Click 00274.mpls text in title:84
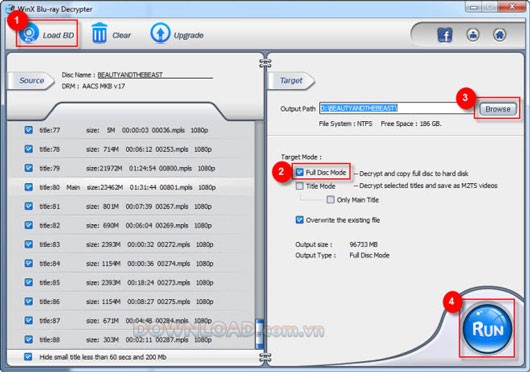This screenshot has width=530, height=372. [174, 263]
